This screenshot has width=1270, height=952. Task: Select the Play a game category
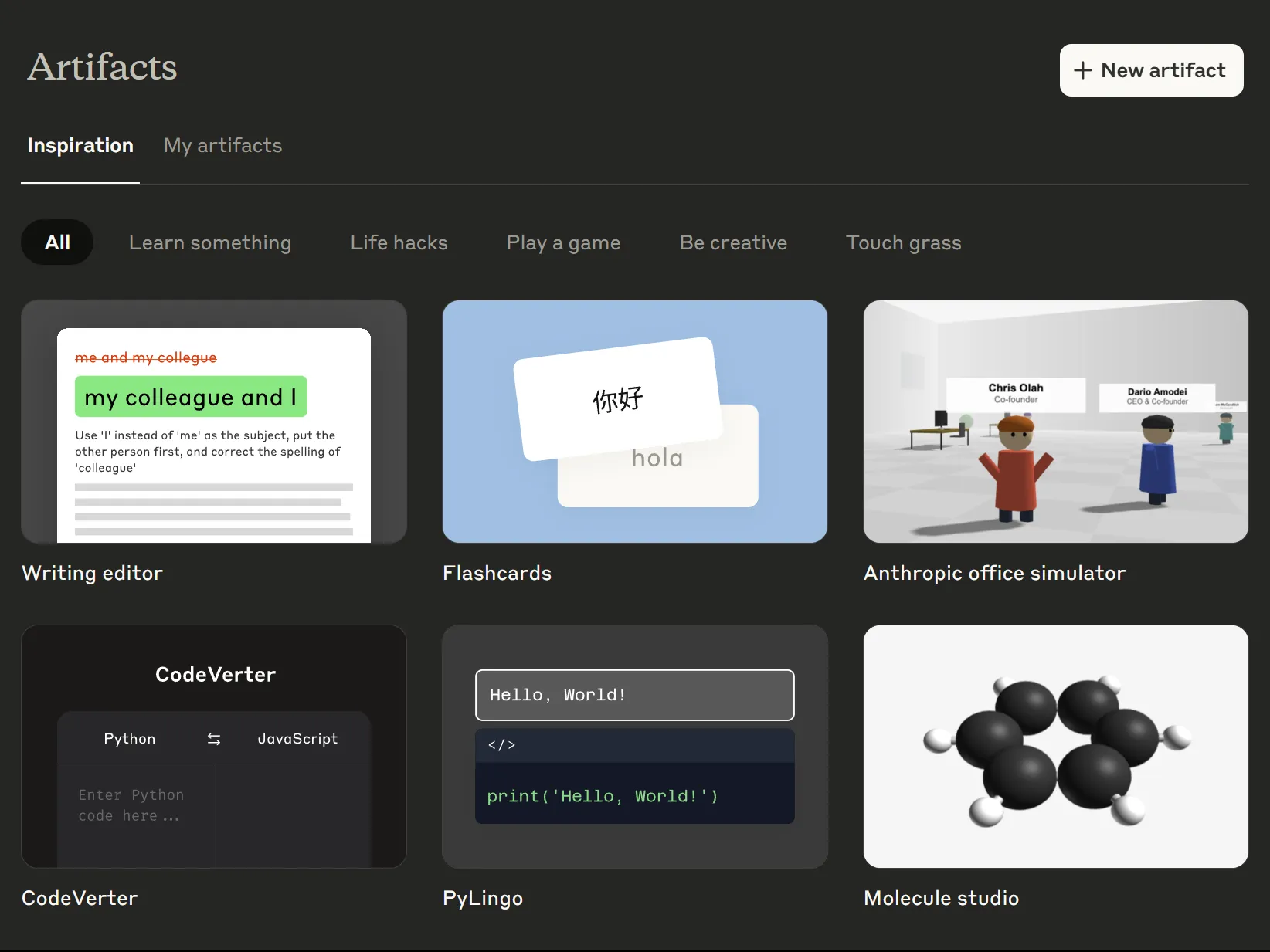(563, 242)
